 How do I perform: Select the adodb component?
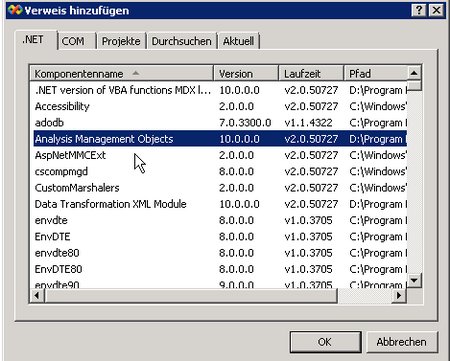(x=220, y=123)
